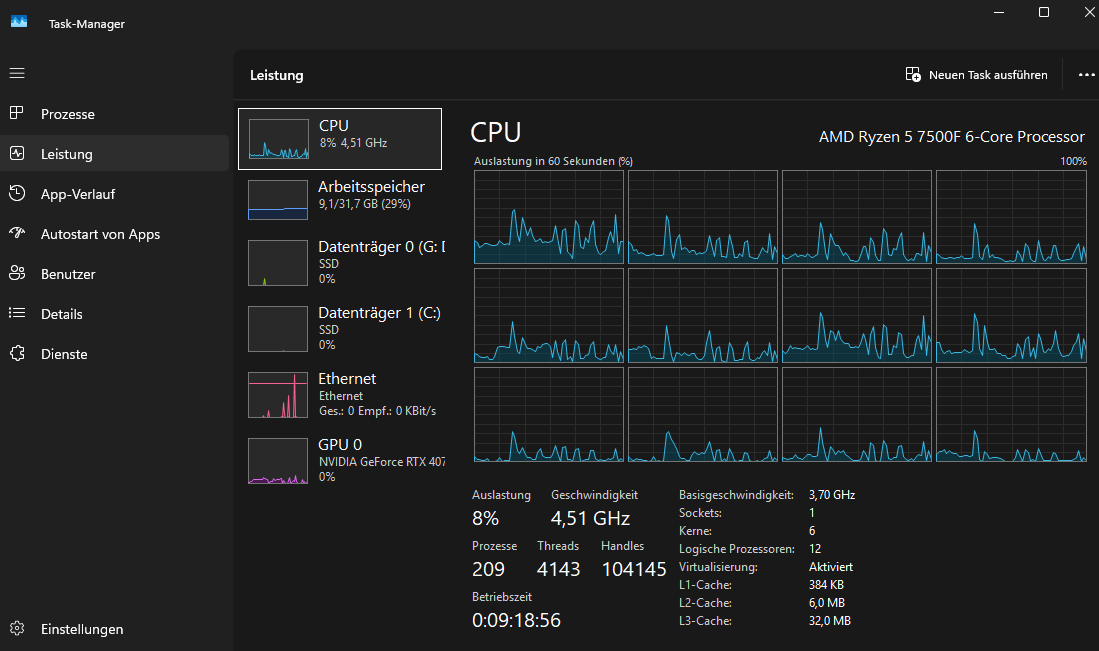Click the 104145 Handles count

634,569
